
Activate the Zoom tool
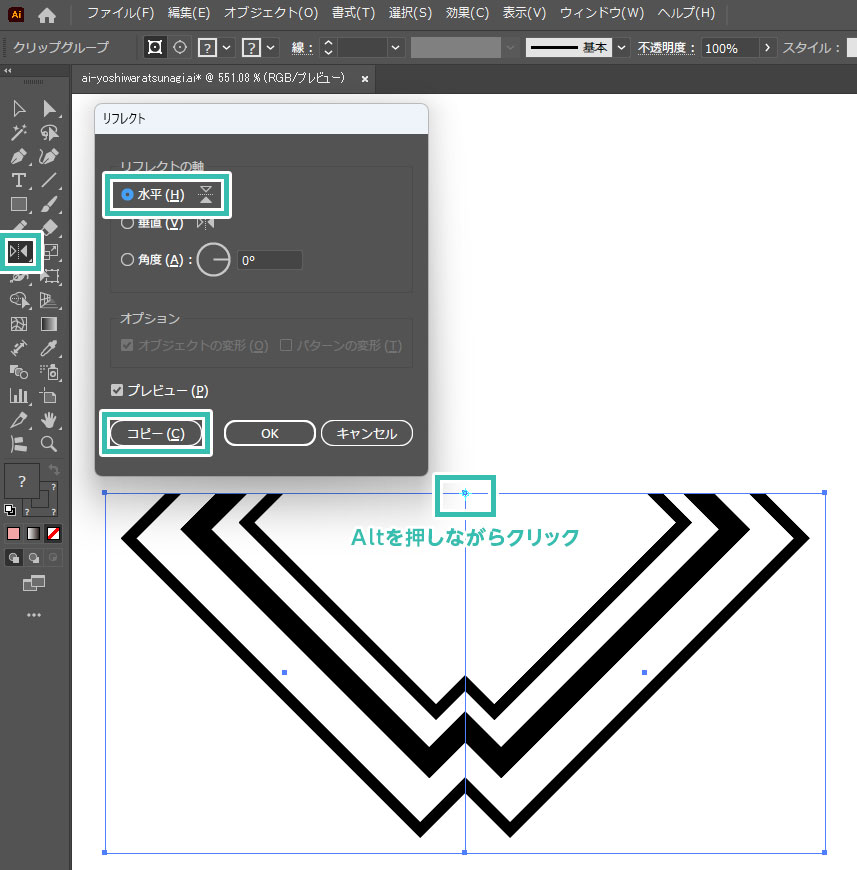[x=49, y=443]
